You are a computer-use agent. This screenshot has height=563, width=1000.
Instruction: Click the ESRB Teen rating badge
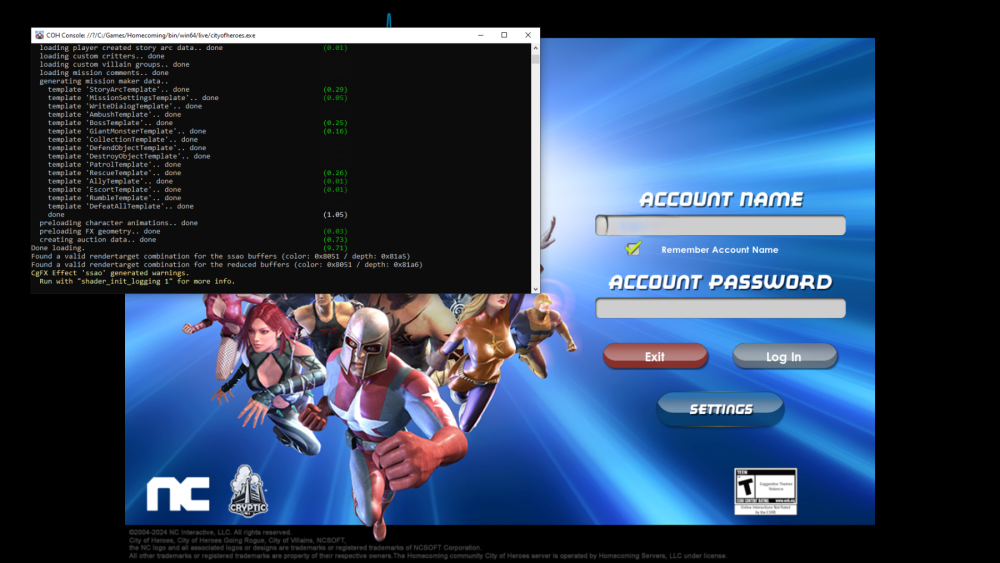(x=765, y=492)
